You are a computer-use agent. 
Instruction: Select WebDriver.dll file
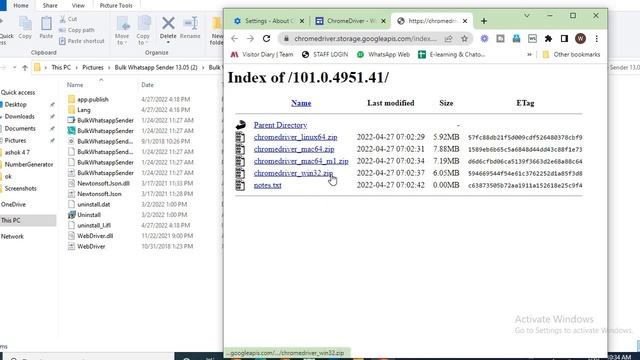point(95,236)
